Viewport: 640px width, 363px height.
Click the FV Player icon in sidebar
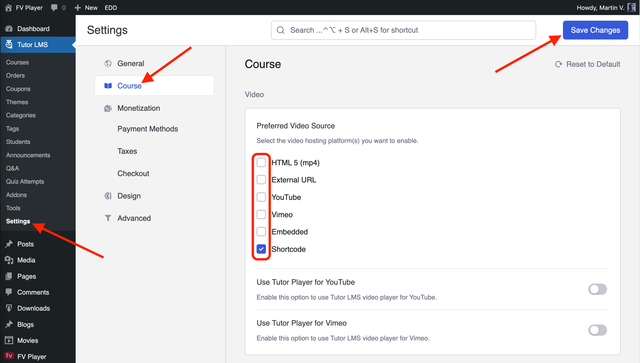(9, 356)
